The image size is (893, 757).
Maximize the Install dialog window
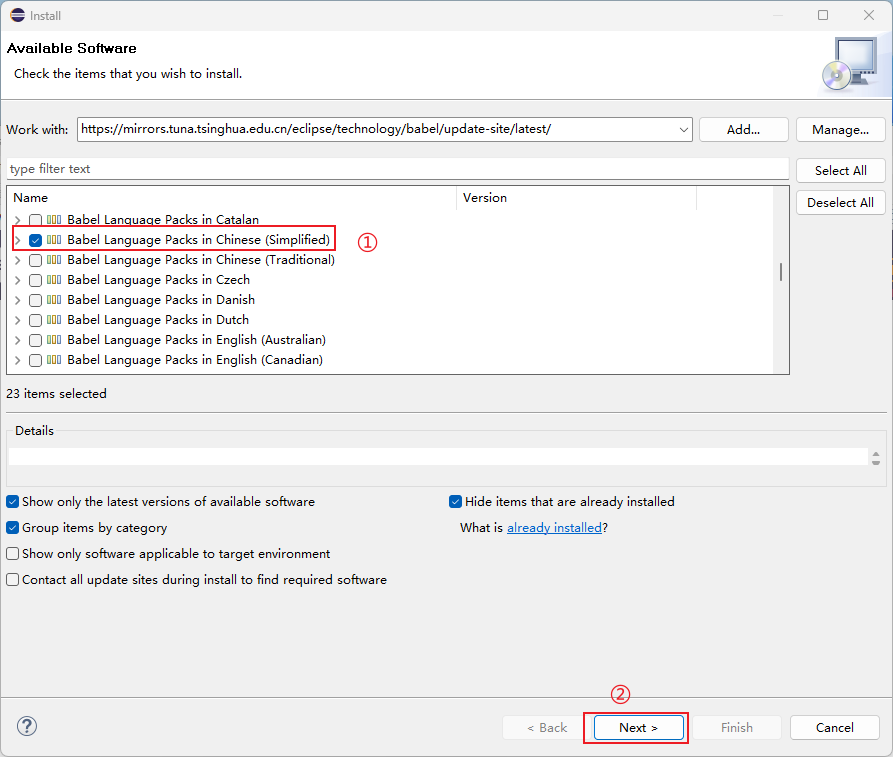click(x=823, y=15)
